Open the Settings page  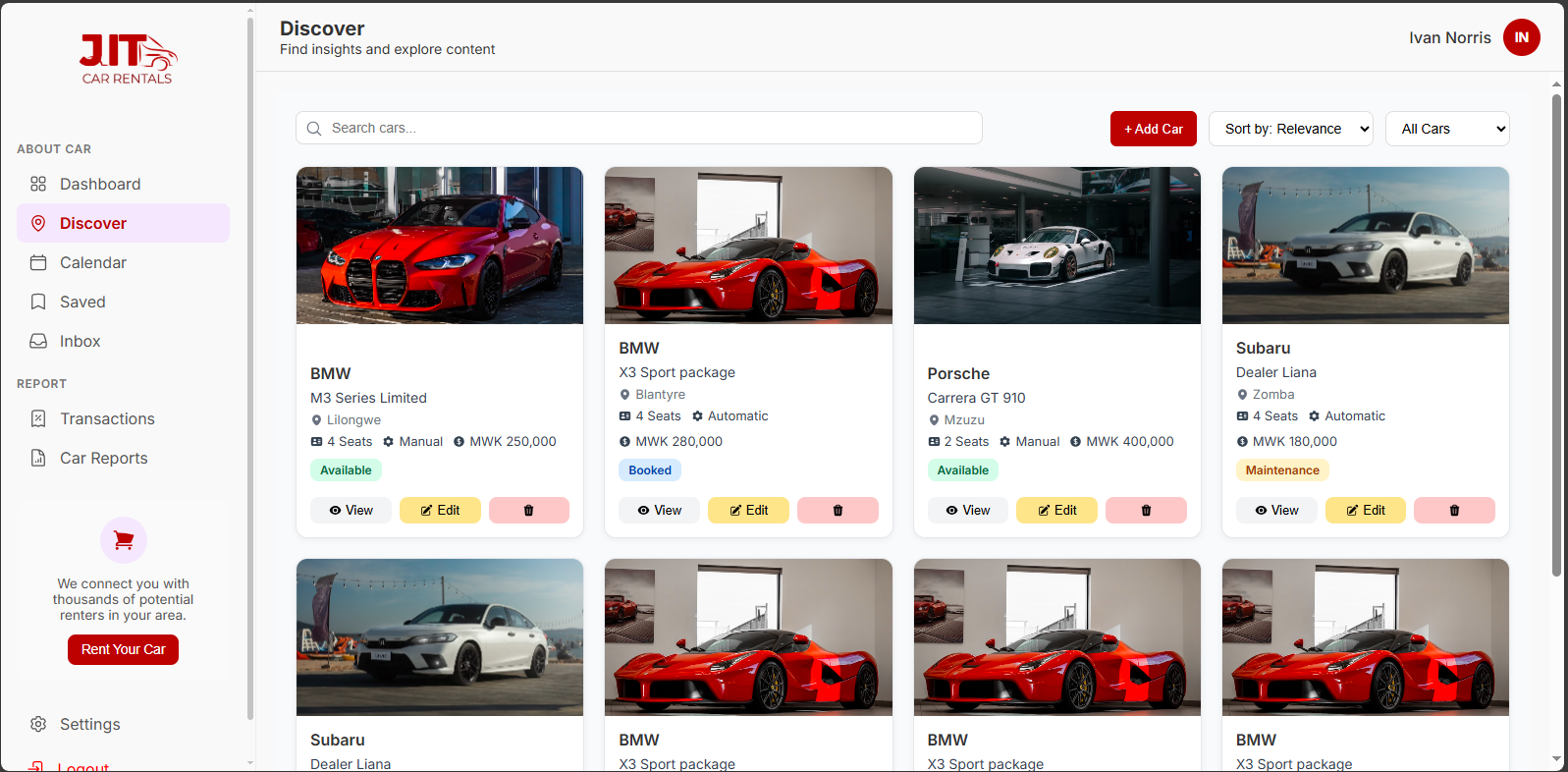tap(123, 724)
